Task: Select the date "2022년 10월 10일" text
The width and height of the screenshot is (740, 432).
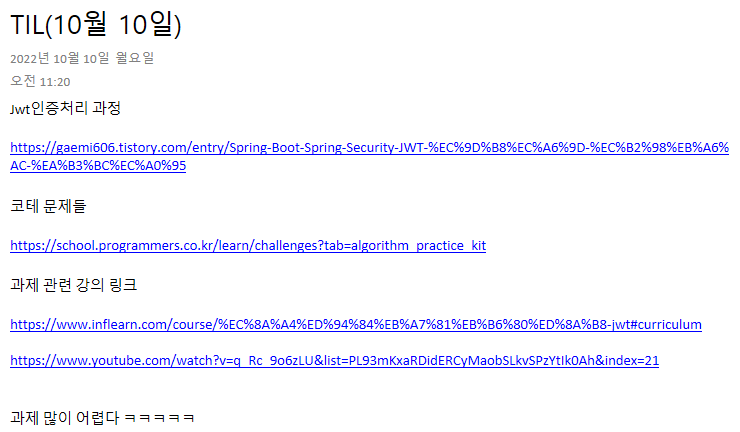Action: (59, 59)
